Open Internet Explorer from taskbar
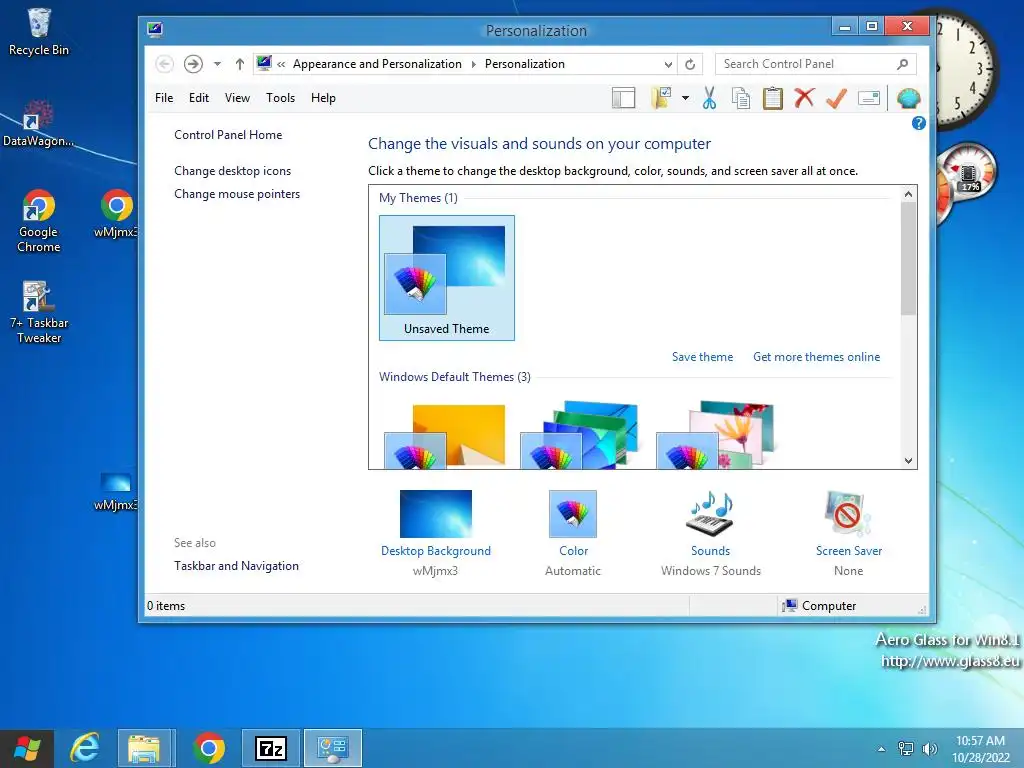Screen dimensions: 1024x768 [85, 748]
